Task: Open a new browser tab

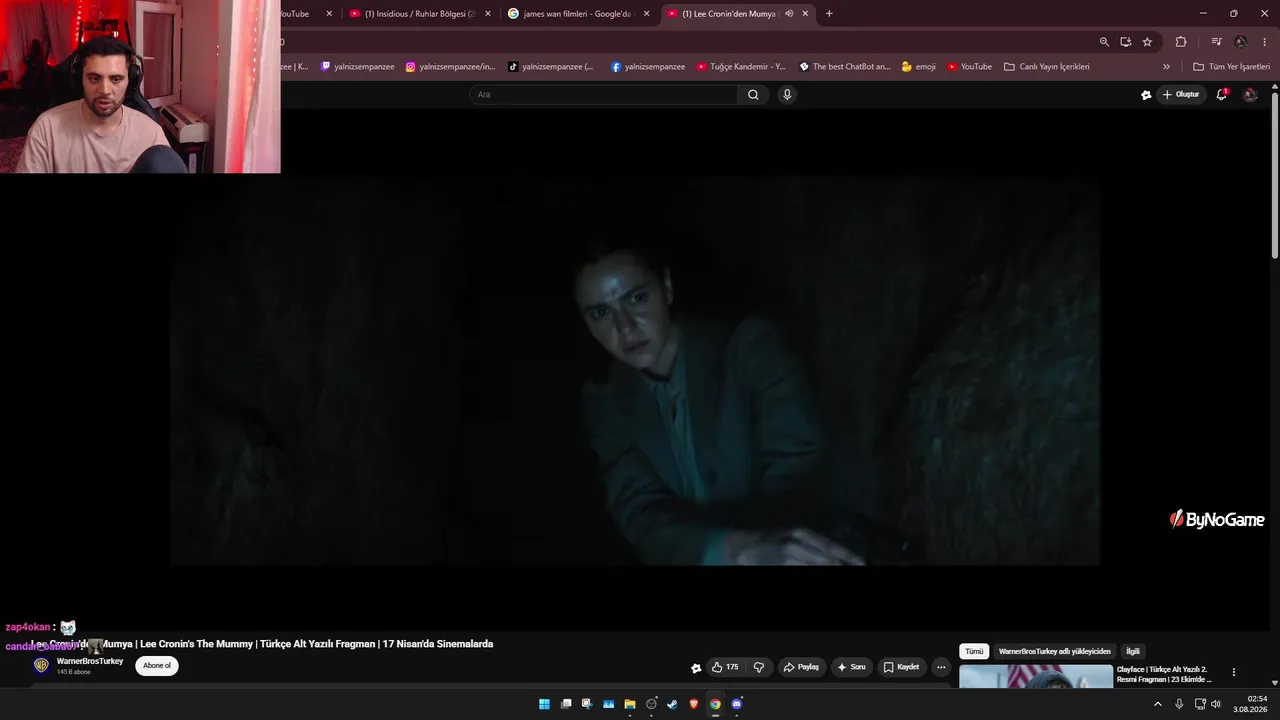Action: pos(829,14)
